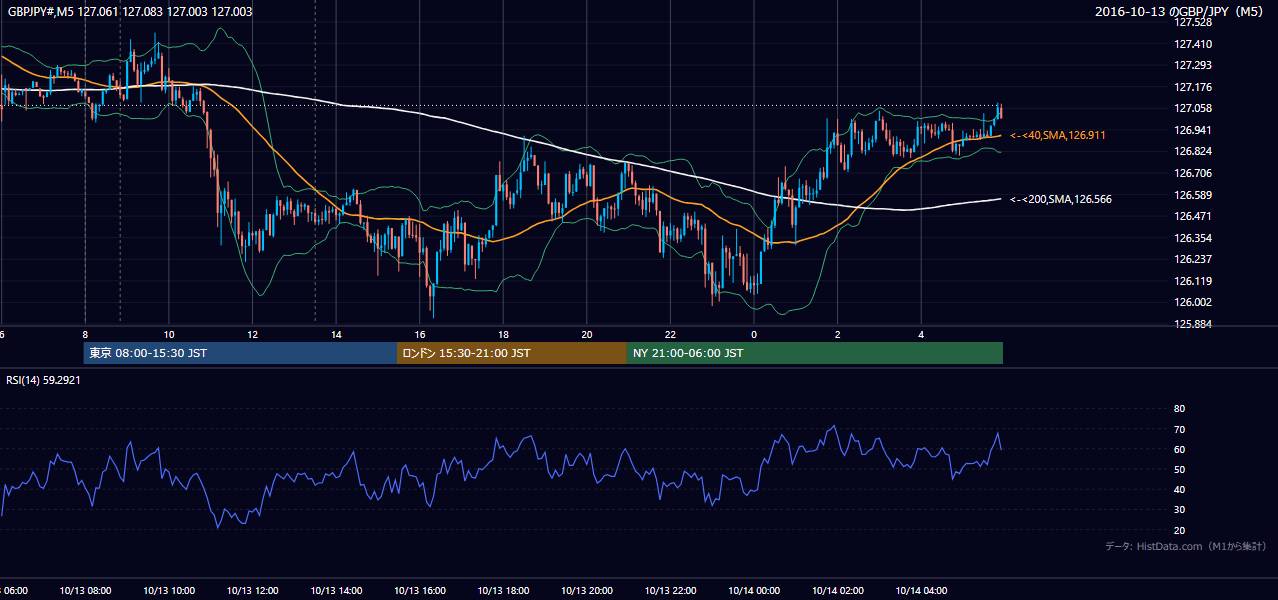Click price axis label 127.410
The width and height of the screenshot is (1278, 600).
1193,44
